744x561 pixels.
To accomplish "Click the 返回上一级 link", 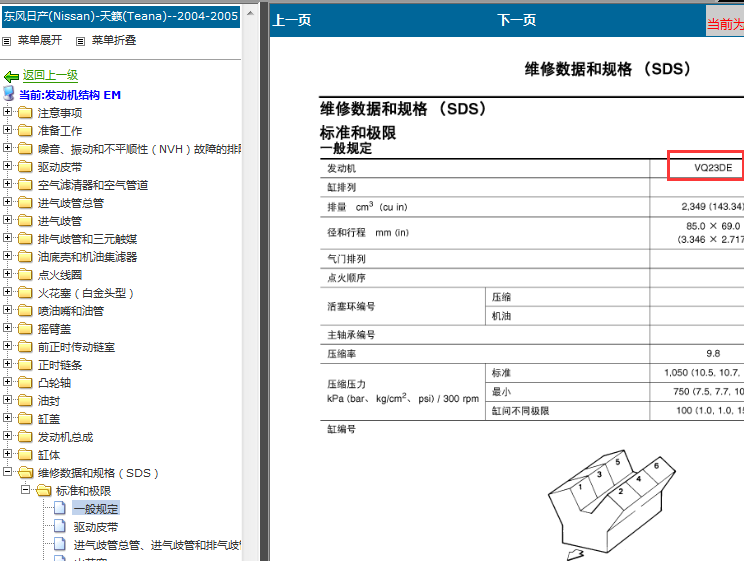I will tap(50, 75).
